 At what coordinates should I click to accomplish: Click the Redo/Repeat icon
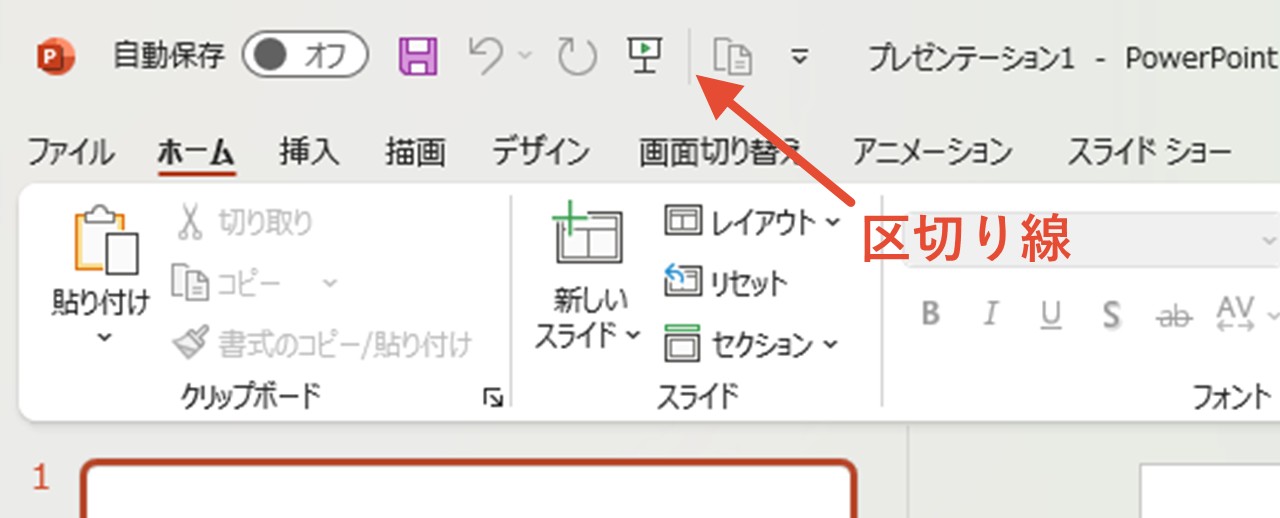pos(576,57)
